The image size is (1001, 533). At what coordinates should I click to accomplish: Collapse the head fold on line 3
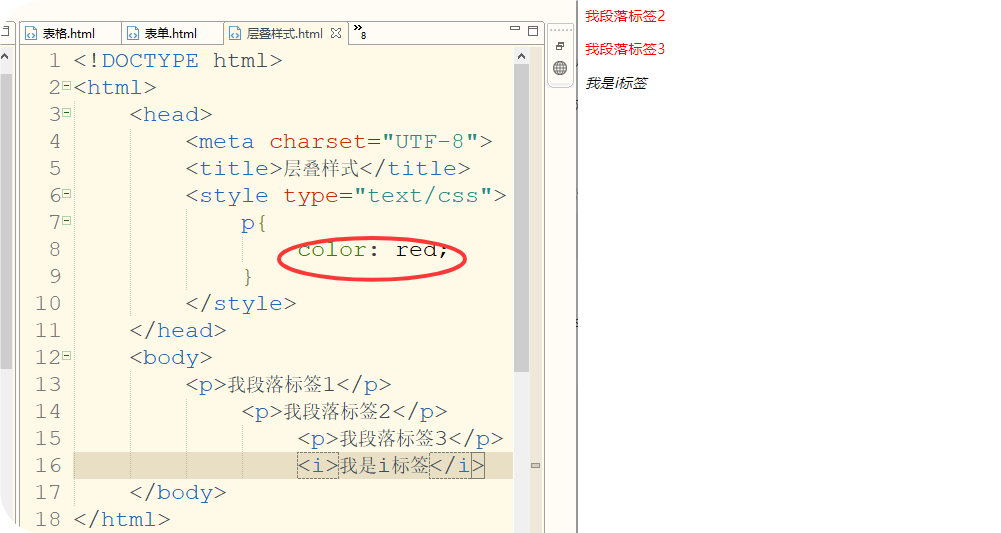tap(66, 113)
